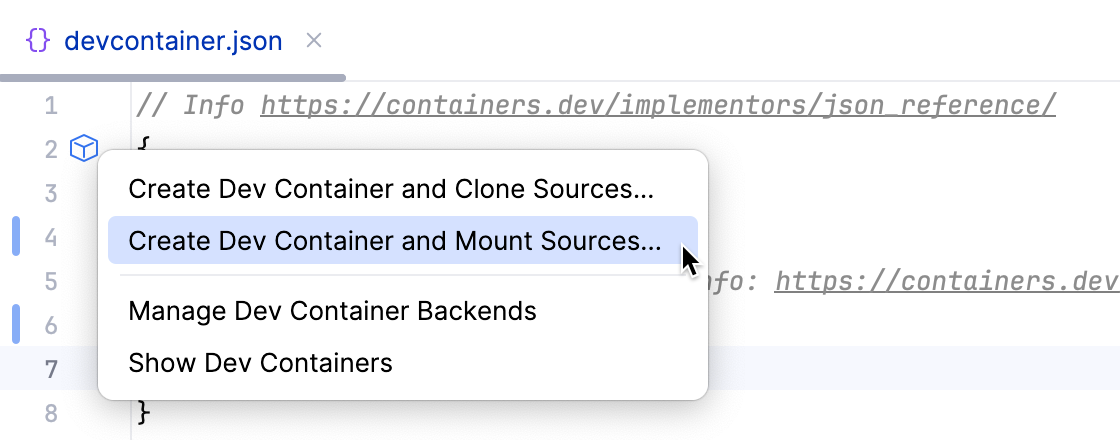Select the devcontainer.json editor tab
Image resolution: width=1120 pixels, height=440 pixels.
click(x=173, y=42)
